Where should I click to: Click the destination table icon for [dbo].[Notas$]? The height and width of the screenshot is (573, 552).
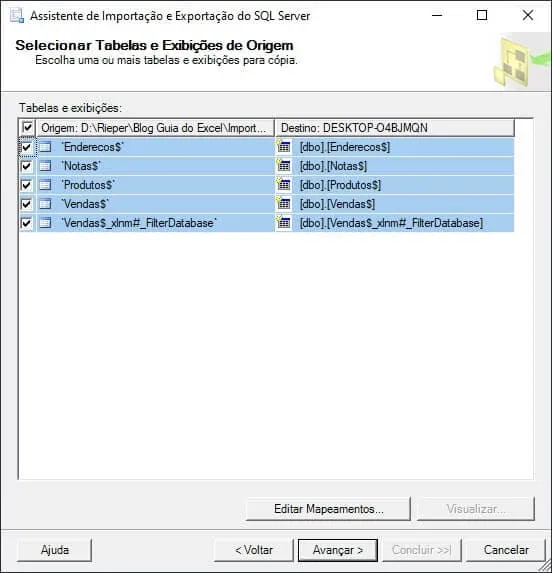point(283,166)
